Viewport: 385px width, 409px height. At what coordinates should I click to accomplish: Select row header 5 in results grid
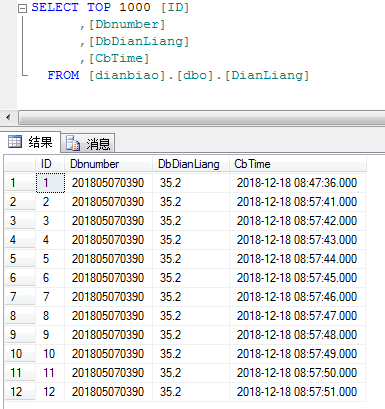[x=20, y=259]
